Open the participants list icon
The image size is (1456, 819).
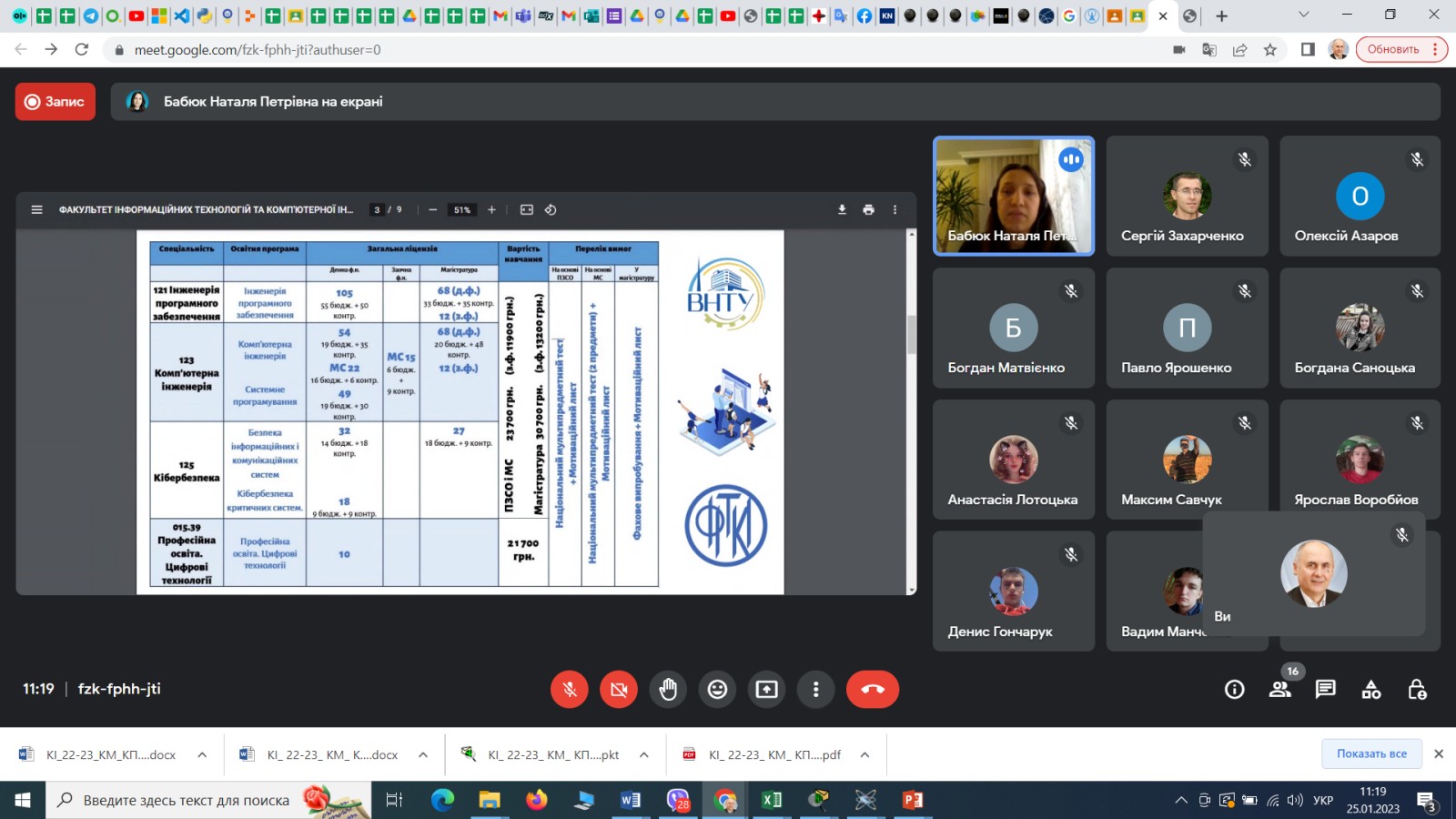coord(1280,689)
